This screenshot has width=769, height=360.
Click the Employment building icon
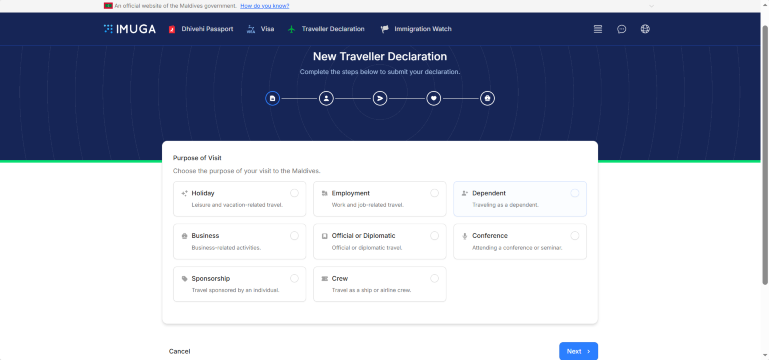(324, 193)
